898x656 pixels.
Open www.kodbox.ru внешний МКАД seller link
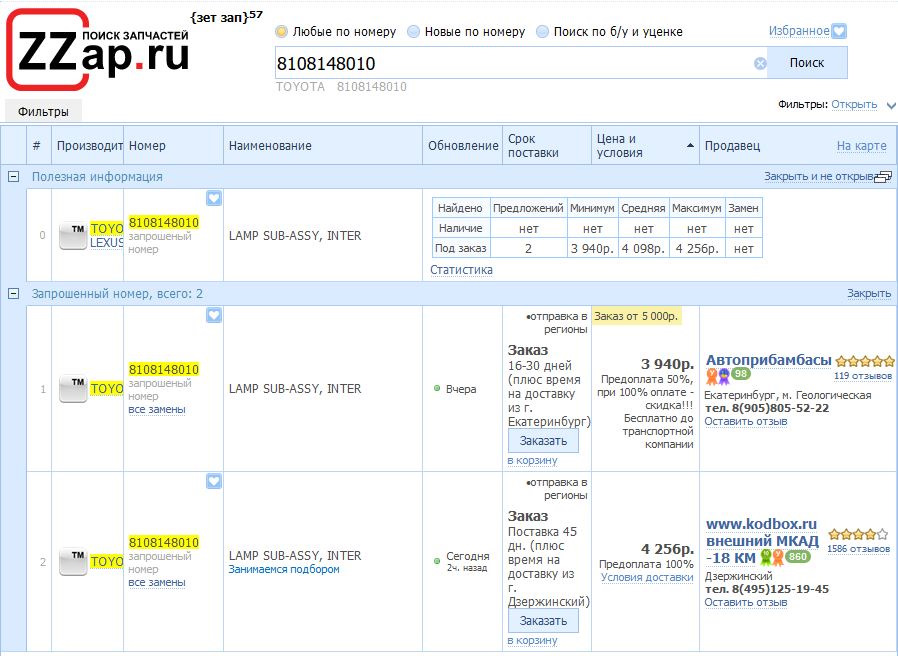(762, 541)
